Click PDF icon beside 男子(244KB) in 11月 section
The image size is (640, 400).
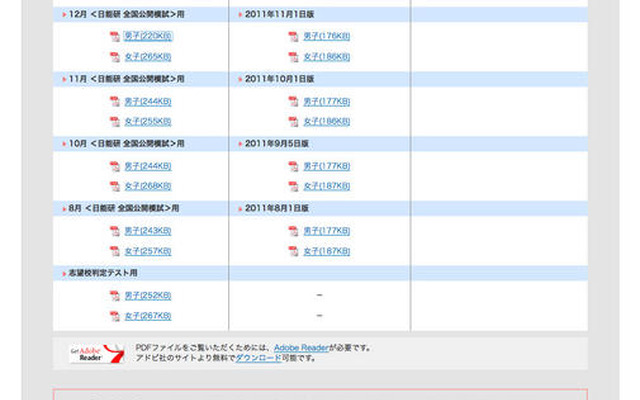115,102
